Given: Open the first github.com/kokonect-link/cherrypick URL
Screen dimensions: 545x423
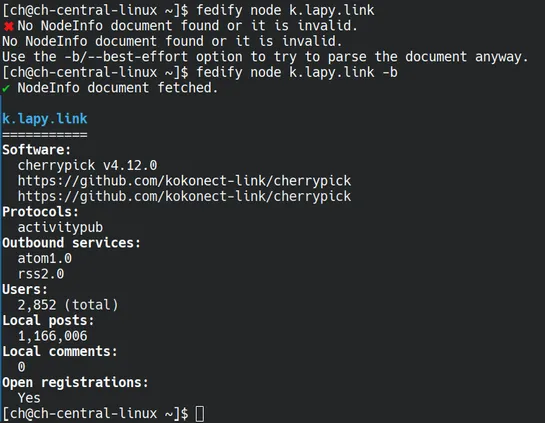Looking at the screenshot, I should [184, 181].
